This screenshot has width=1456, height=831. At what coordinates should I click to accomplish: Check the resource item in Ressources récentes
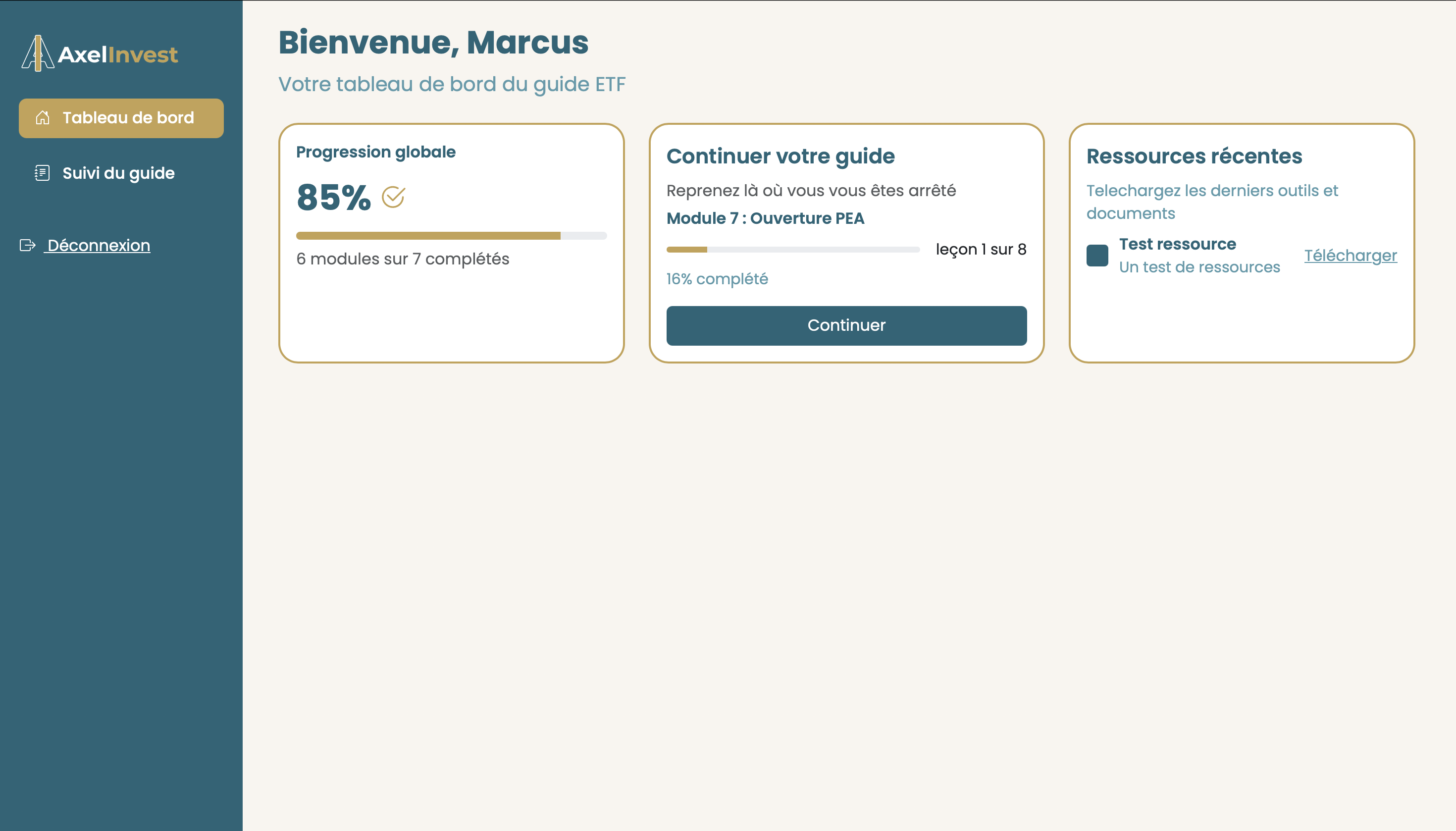(1098, 255)
